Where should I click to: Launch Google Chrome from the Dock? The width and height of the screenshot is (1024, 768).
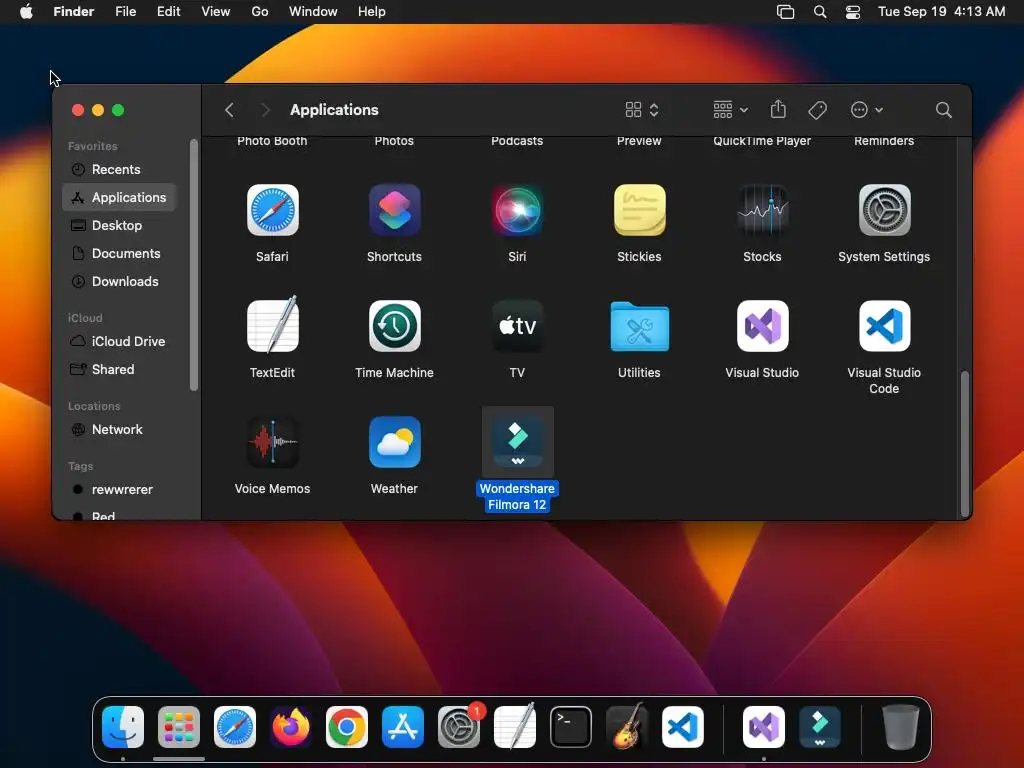(347, 727)
